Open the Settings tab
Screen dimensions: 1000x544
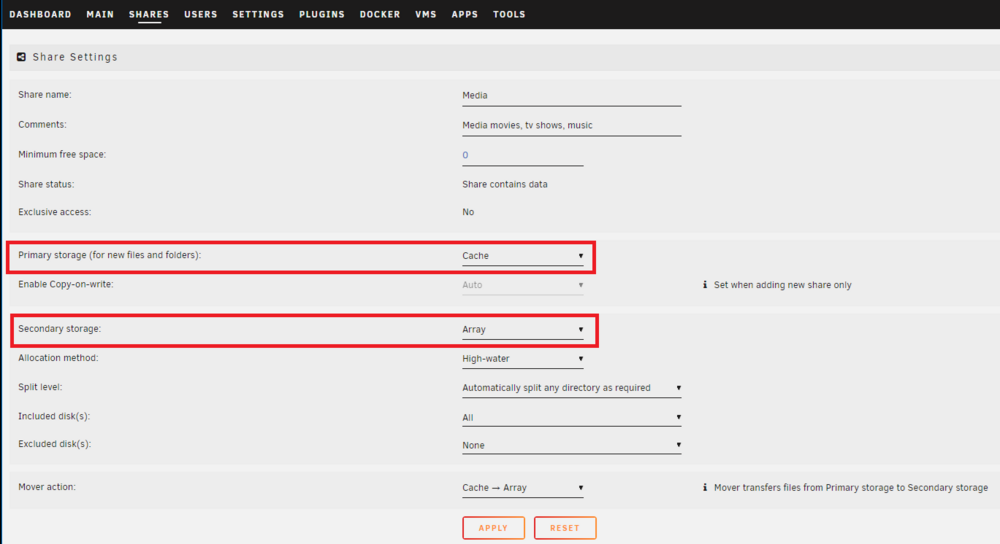pos(258,14)
